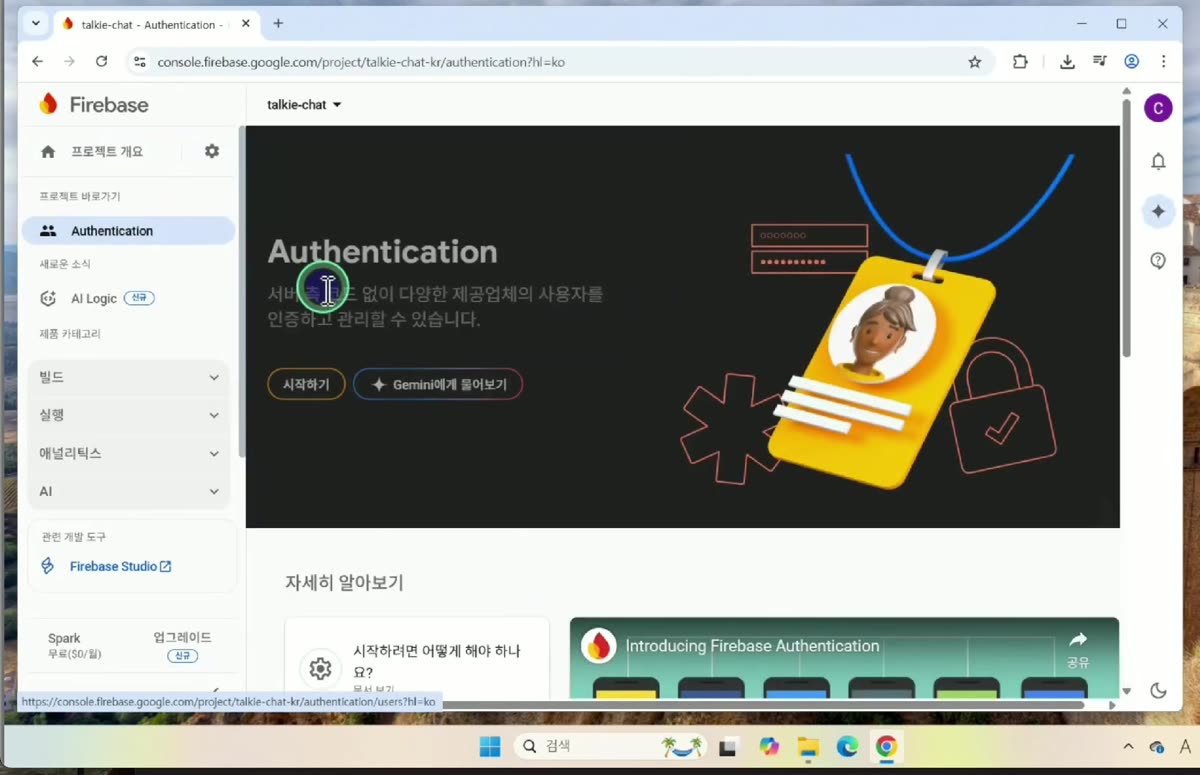Expand the 애널리틱스 category

pyautogui.click(x=129, y=453)
